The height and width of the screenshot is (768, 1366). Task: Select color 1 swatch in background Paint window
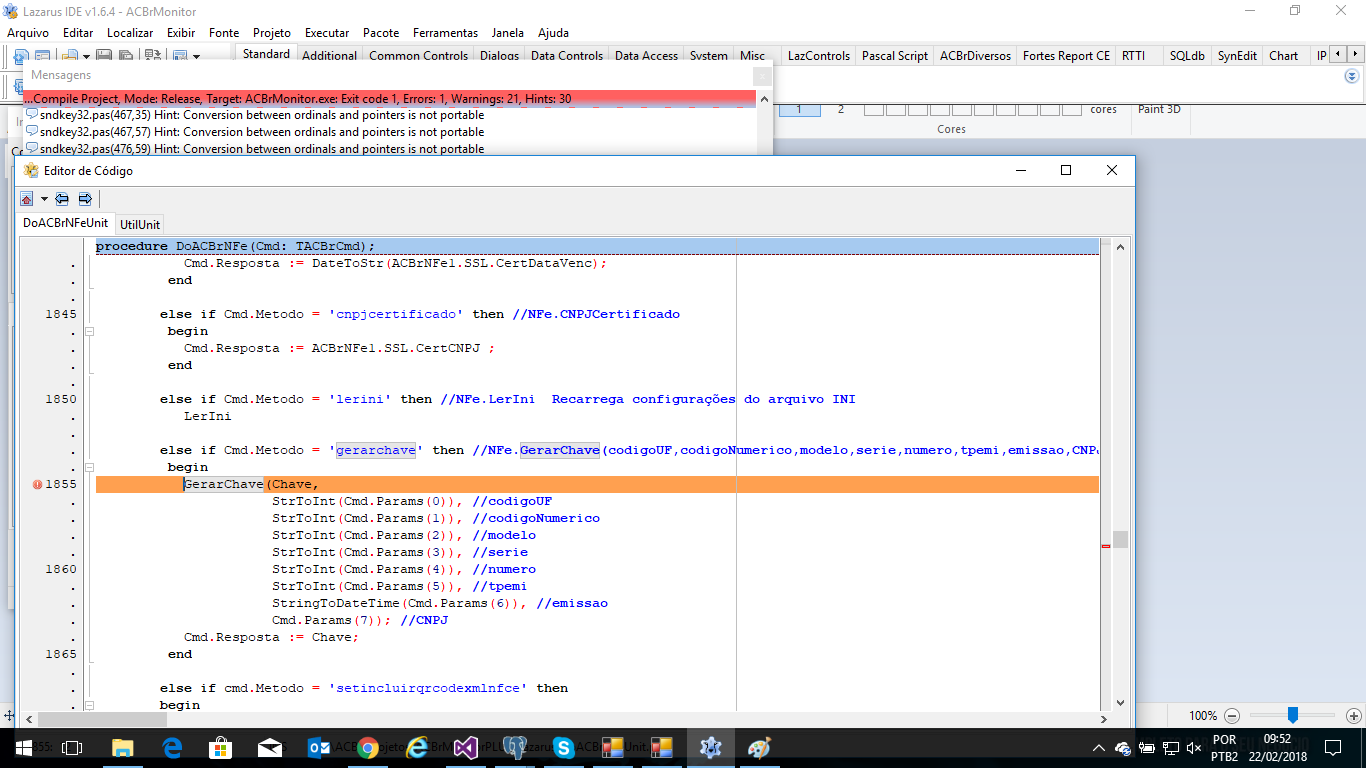[800, 109]
